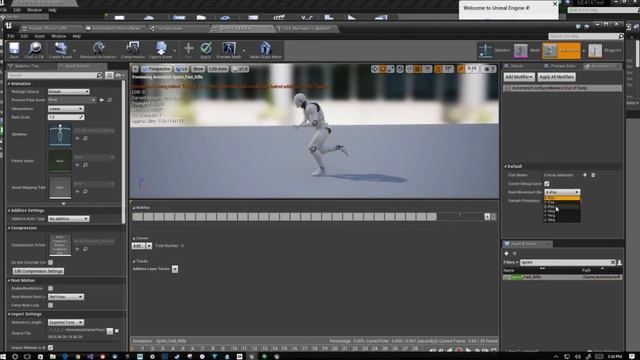
Task: Click the Perspective viewport button
Action: [156, 69]
